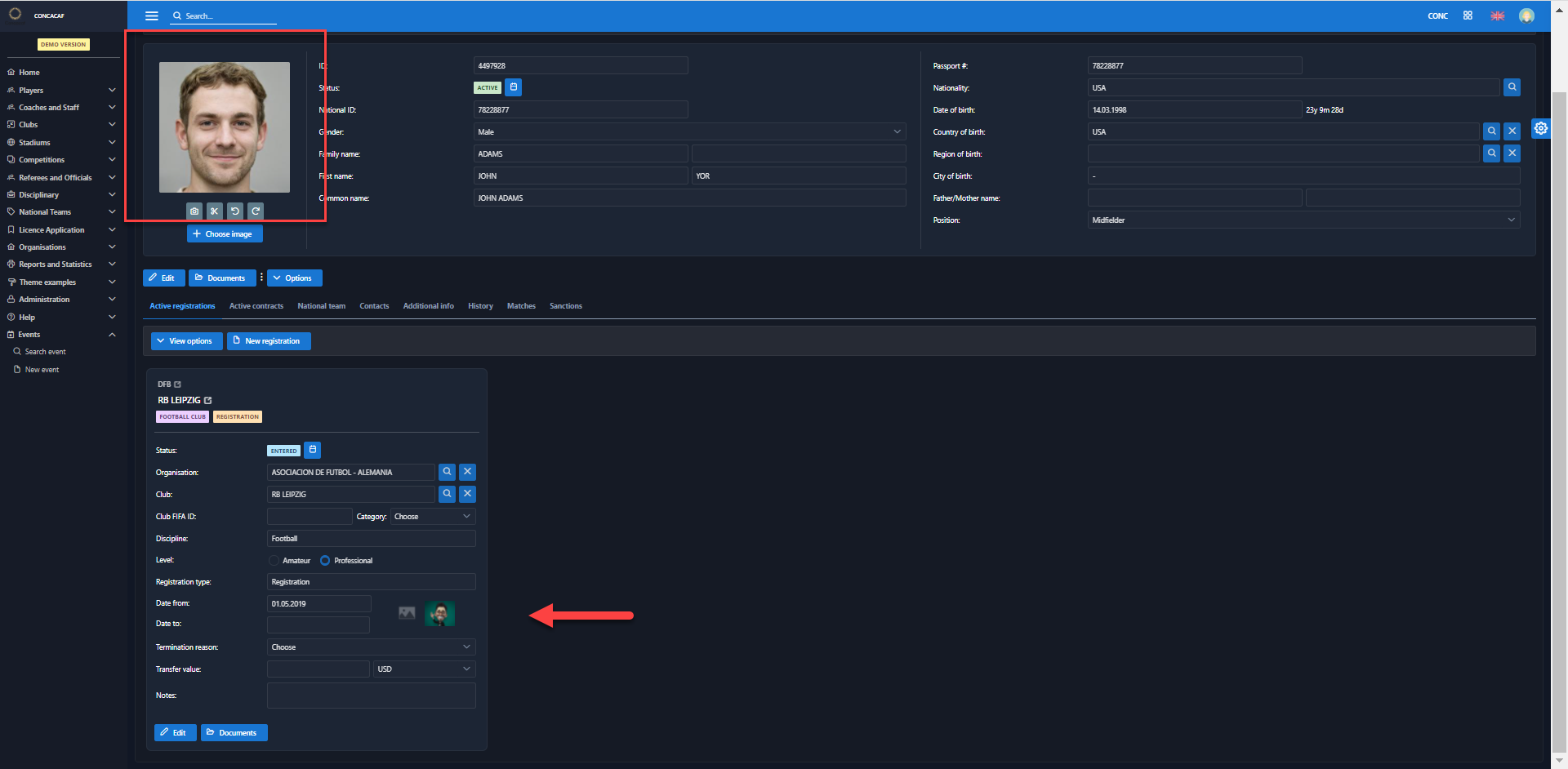
Task: Click the New registration button
Action: coord(268,341)
